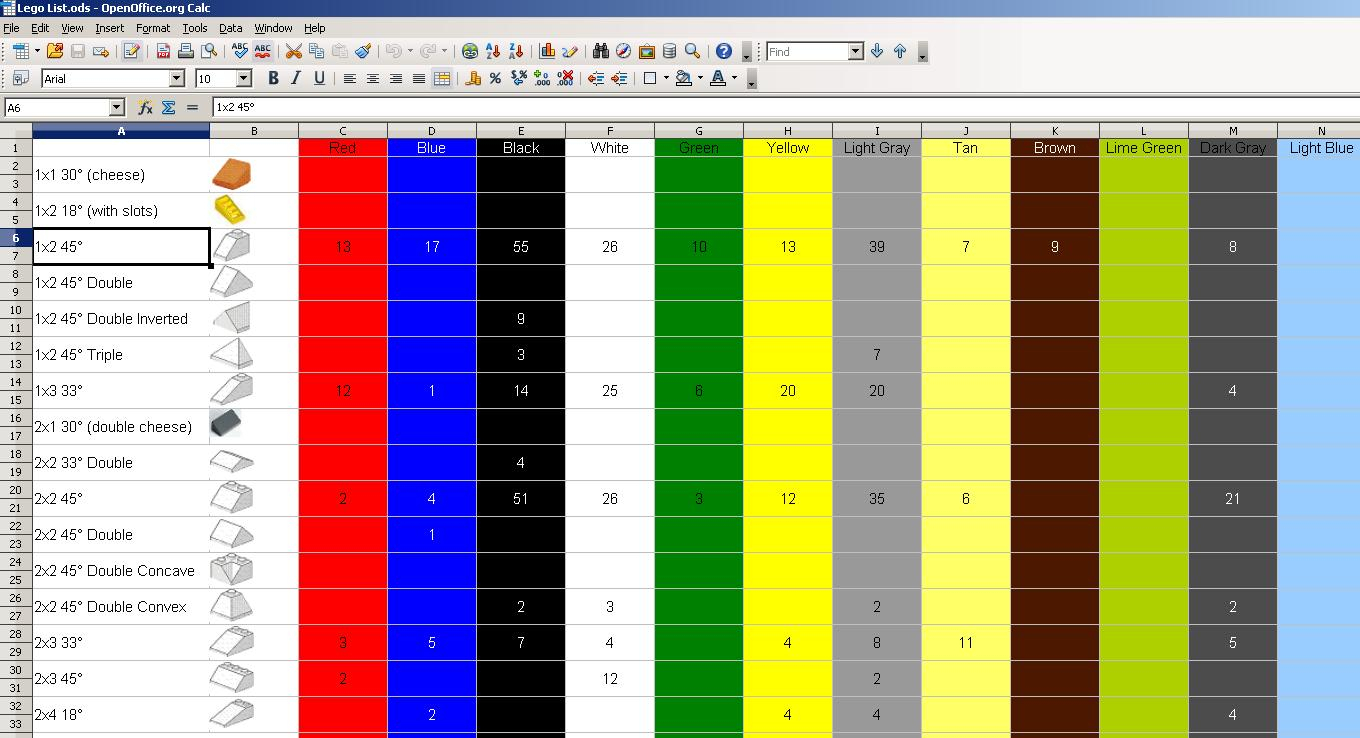
Task: Open the Borders dropdown arrow
Action: click(666, 78)
